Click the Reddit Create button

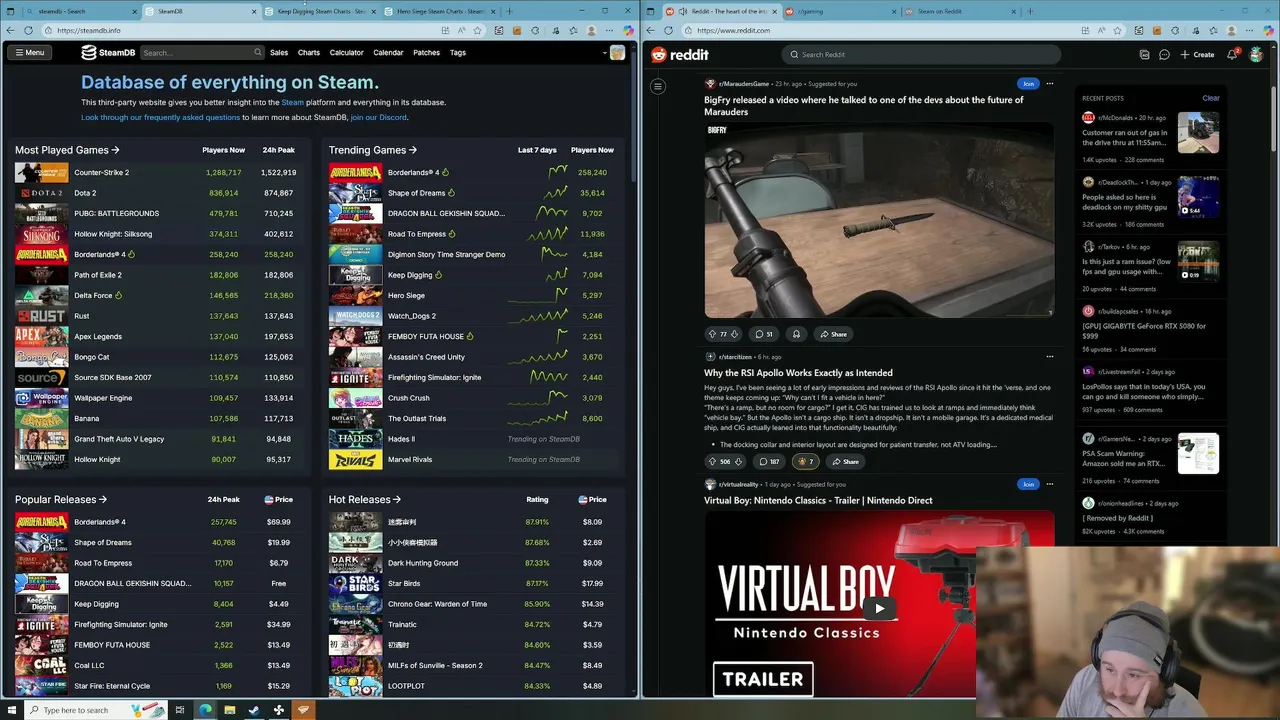click(1197, 55)
